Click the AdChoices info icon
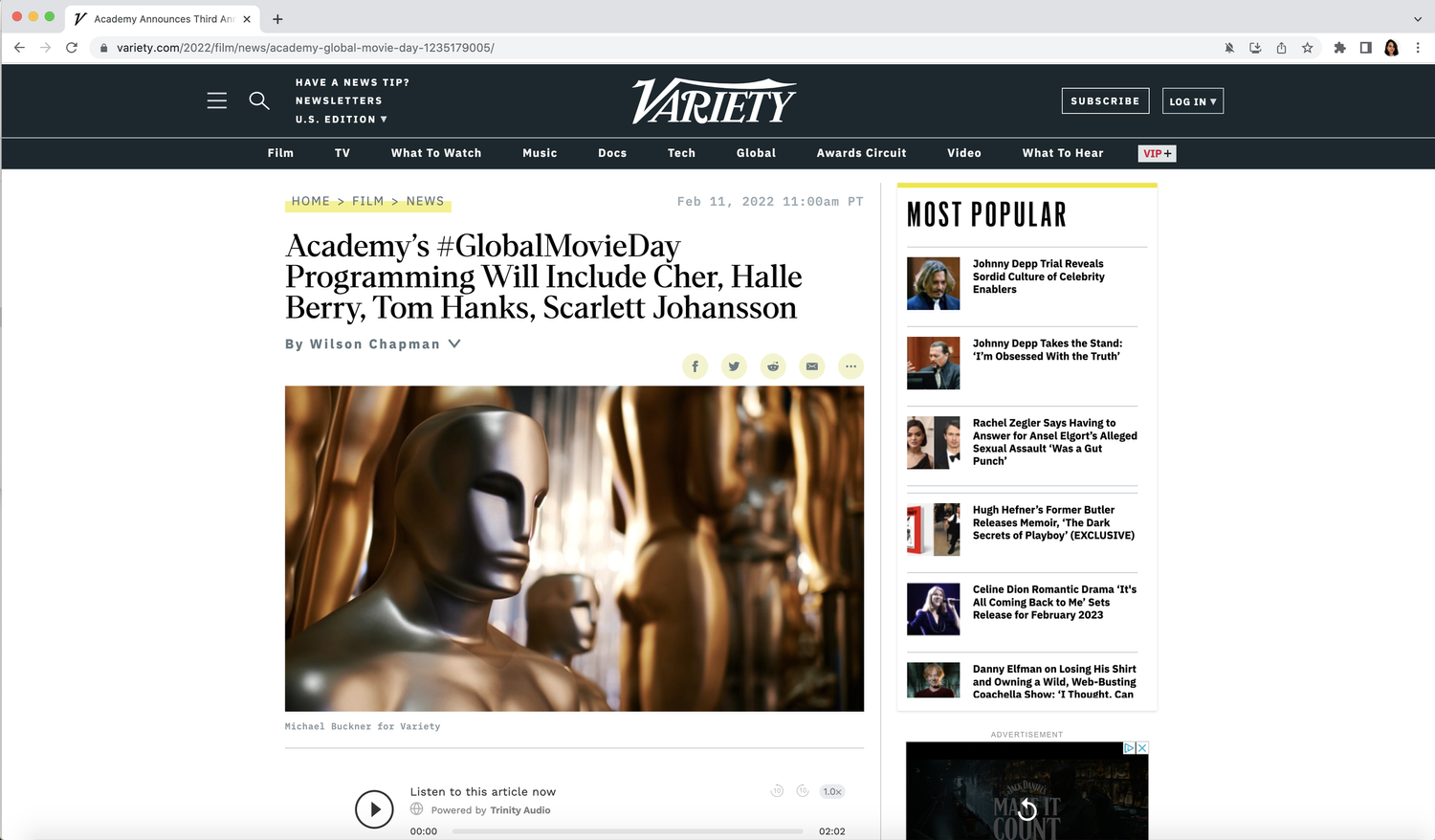The height and width of the screenshot is (840, 1435). pos(1130,748)
